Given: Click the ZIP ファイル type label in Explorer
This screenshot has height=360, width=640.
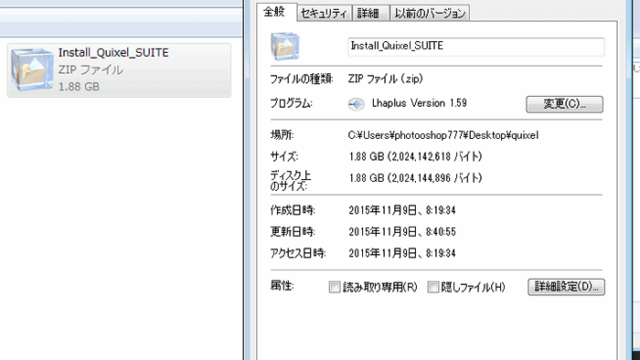Looking at the screenshot, I should [91, 70].
